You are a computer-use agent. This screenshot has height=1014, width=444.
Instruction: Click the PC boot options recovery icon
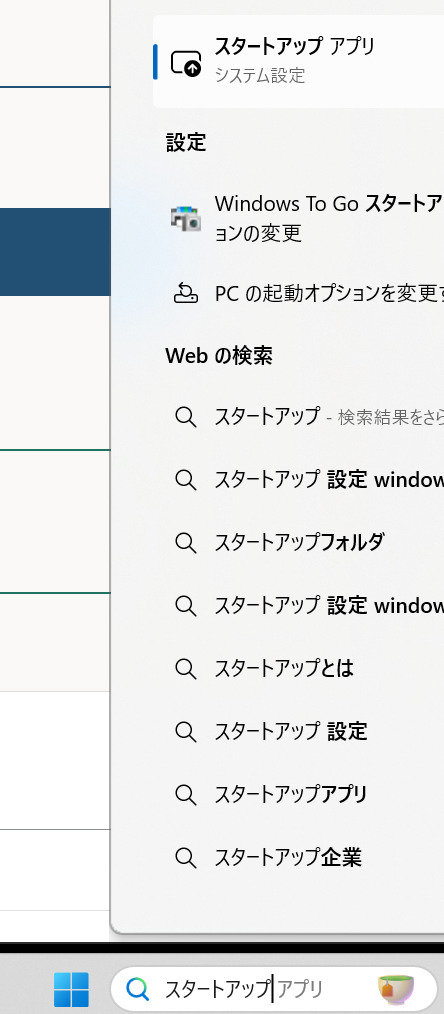tap(186, 293)
